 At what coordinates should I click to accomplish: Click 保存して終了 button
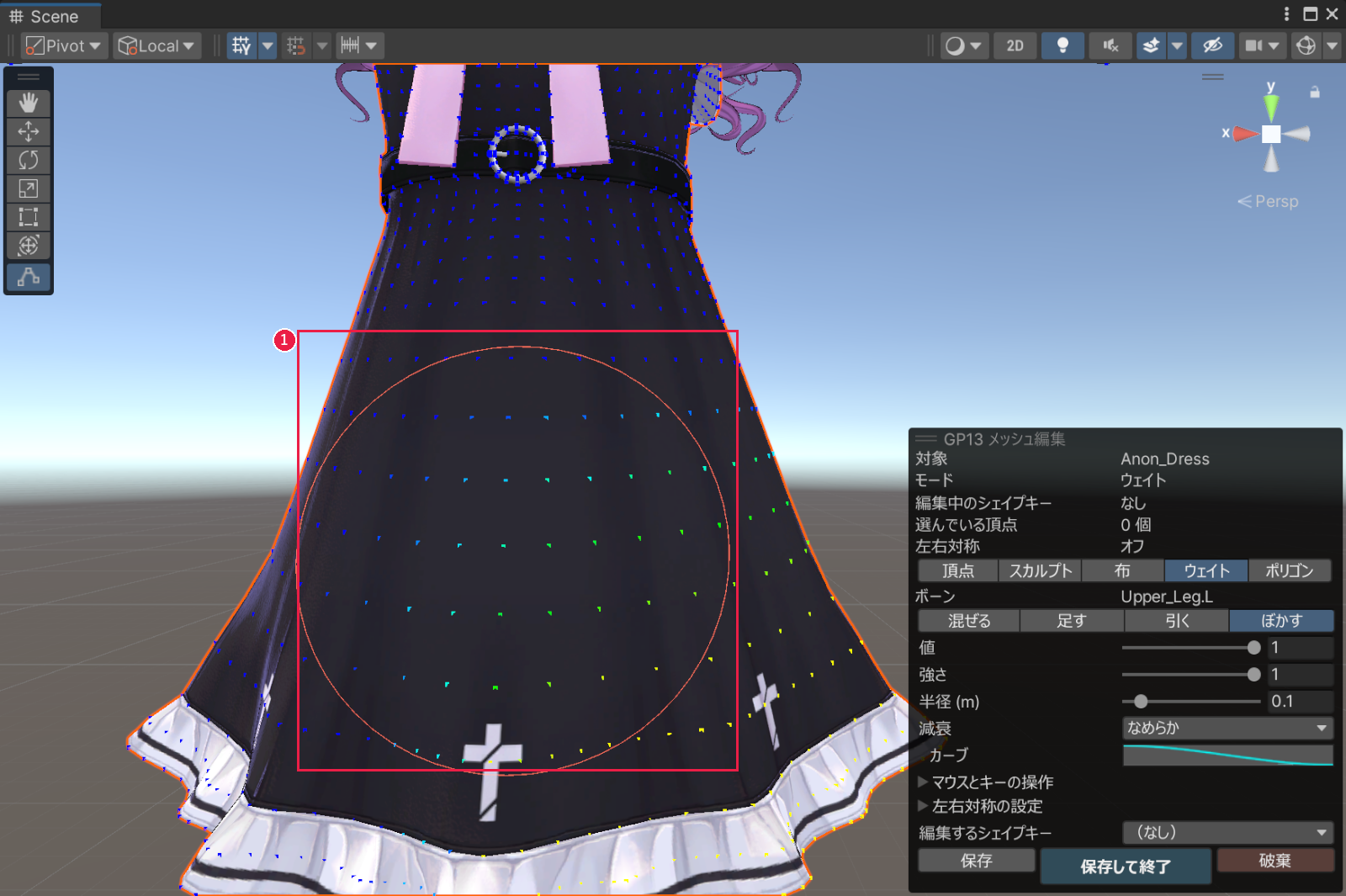[1126, 866]
